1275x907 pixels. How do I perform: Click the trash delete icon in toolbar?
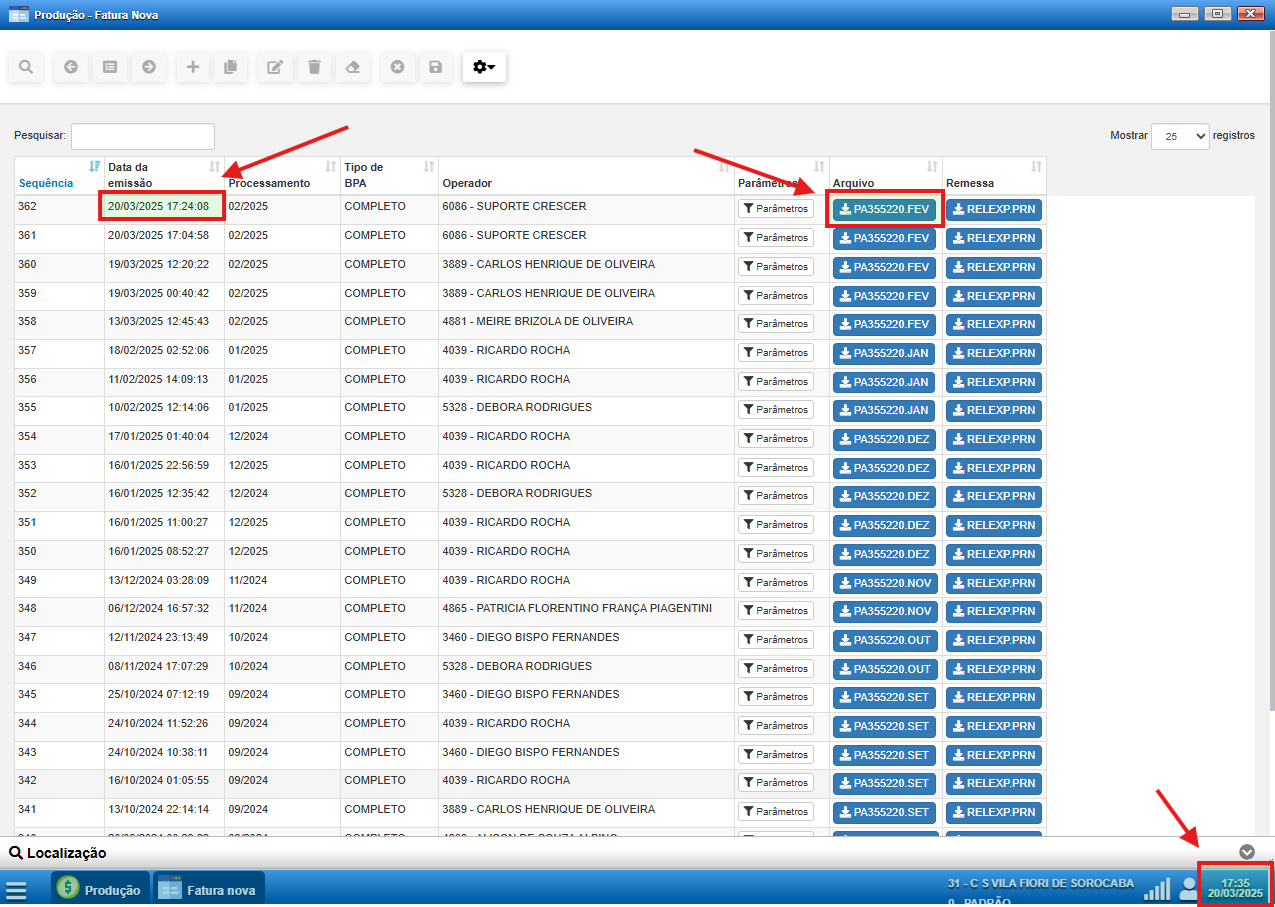click(x=314, y=67)
